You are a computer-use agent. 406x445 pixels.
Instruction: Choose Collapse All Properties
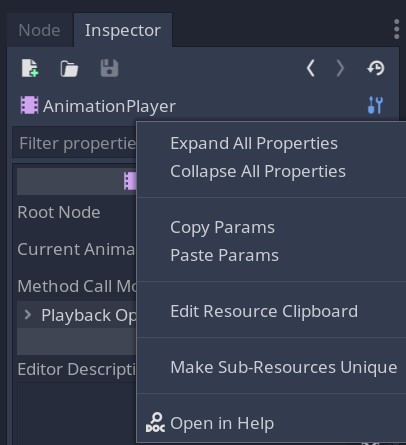(x=258, y=172)
